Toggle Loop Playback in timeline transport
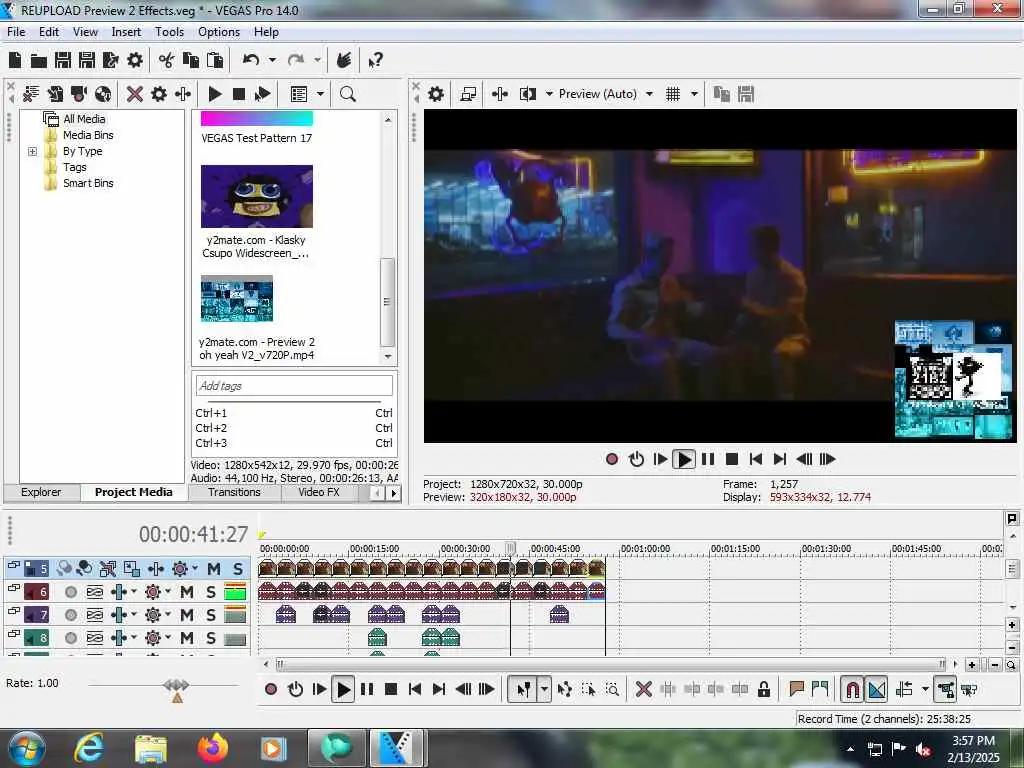 click(x=295, y=690)
